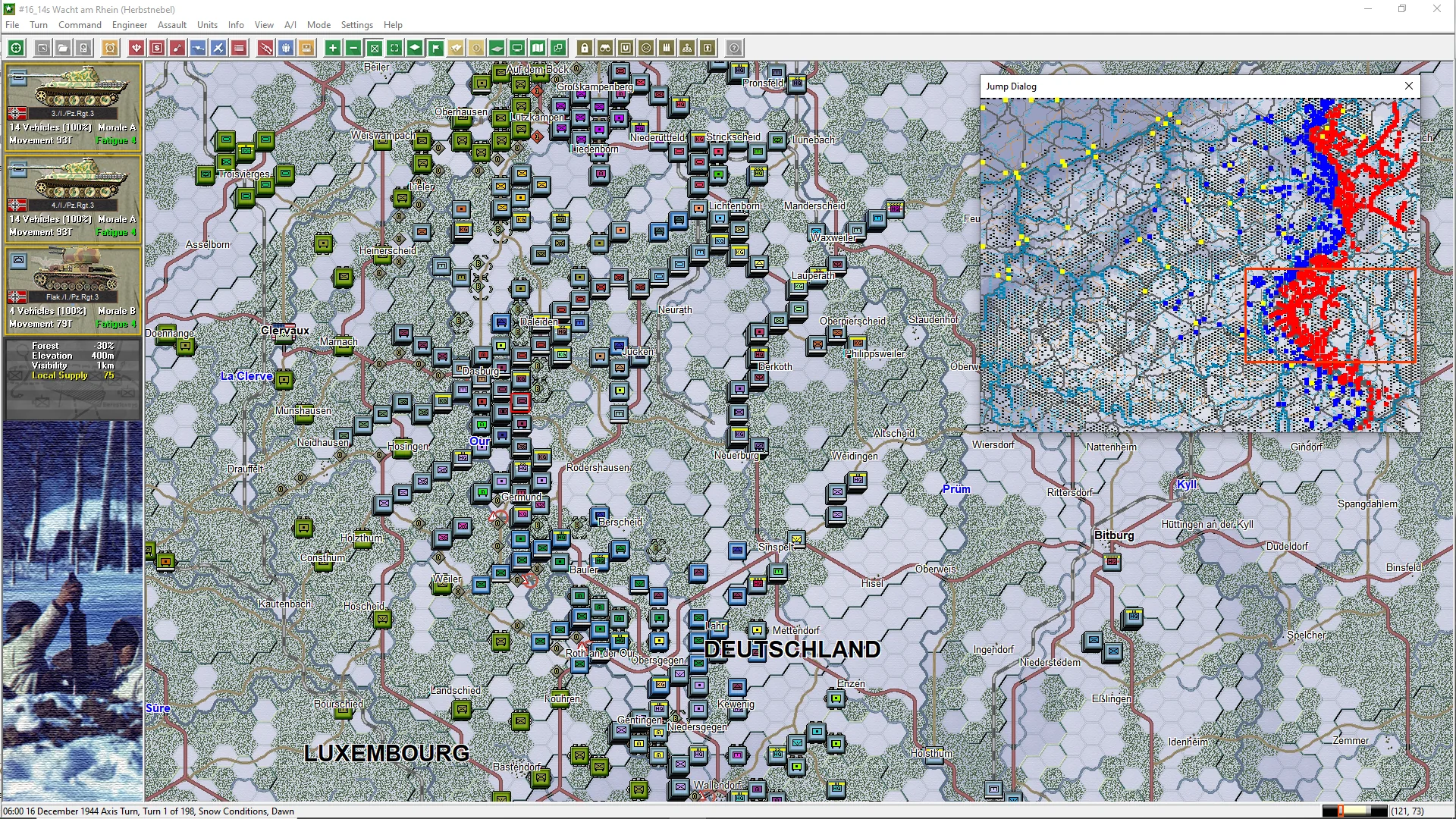1456x819 pixels.
Task: Toggle the folded map view button
Action: pyautogui.click(x=538, y=48)
